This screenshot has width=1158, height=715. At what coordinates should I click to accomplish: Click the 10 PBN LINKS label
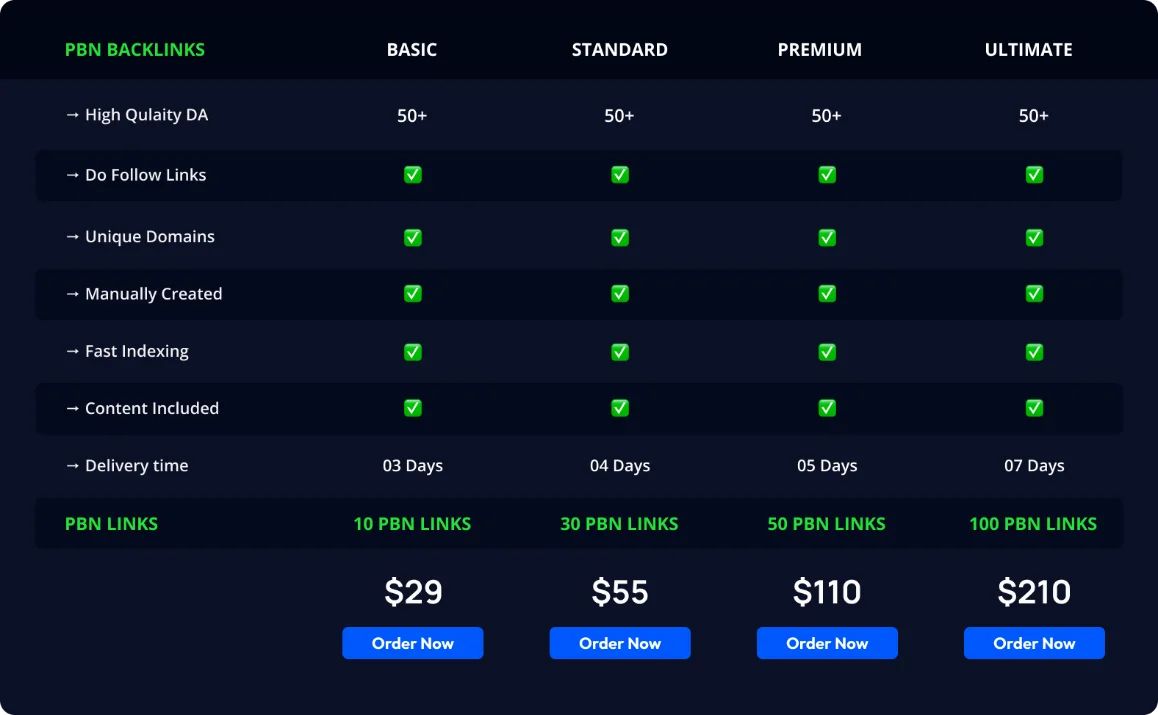coord(412,524)
